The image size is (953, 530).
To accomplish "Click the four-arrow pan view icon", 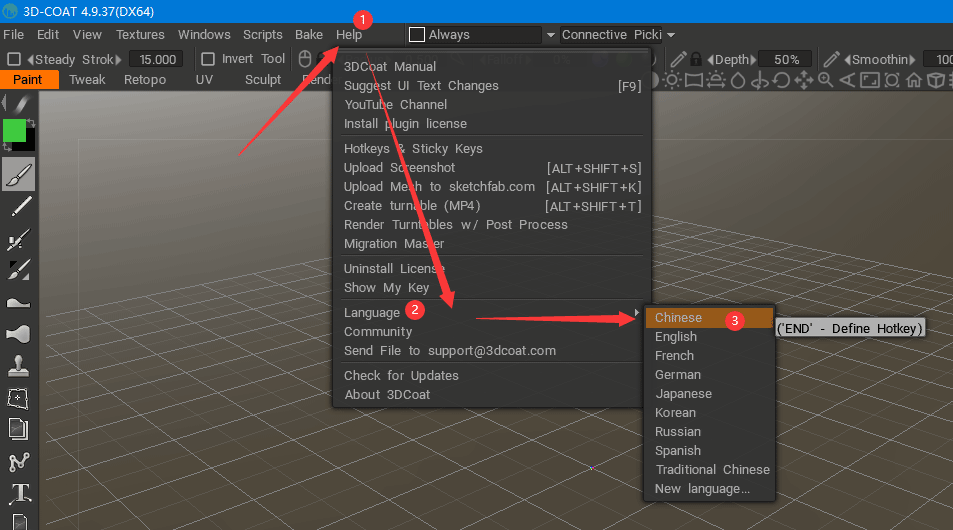I will [803, 80].
